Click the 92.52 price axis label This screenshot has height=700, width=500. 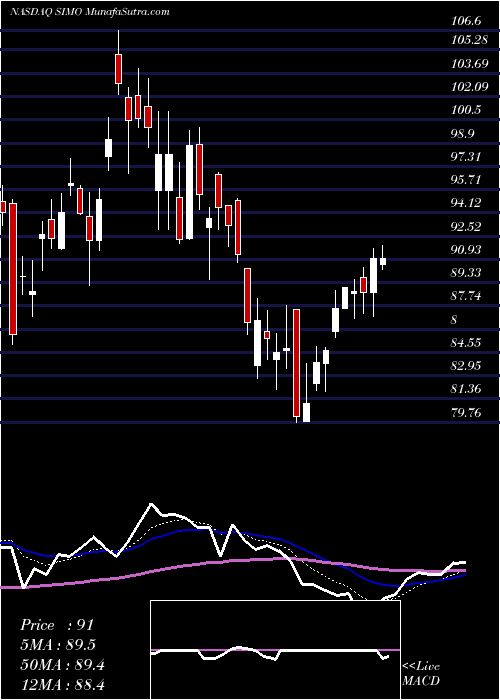click(467, 226)
